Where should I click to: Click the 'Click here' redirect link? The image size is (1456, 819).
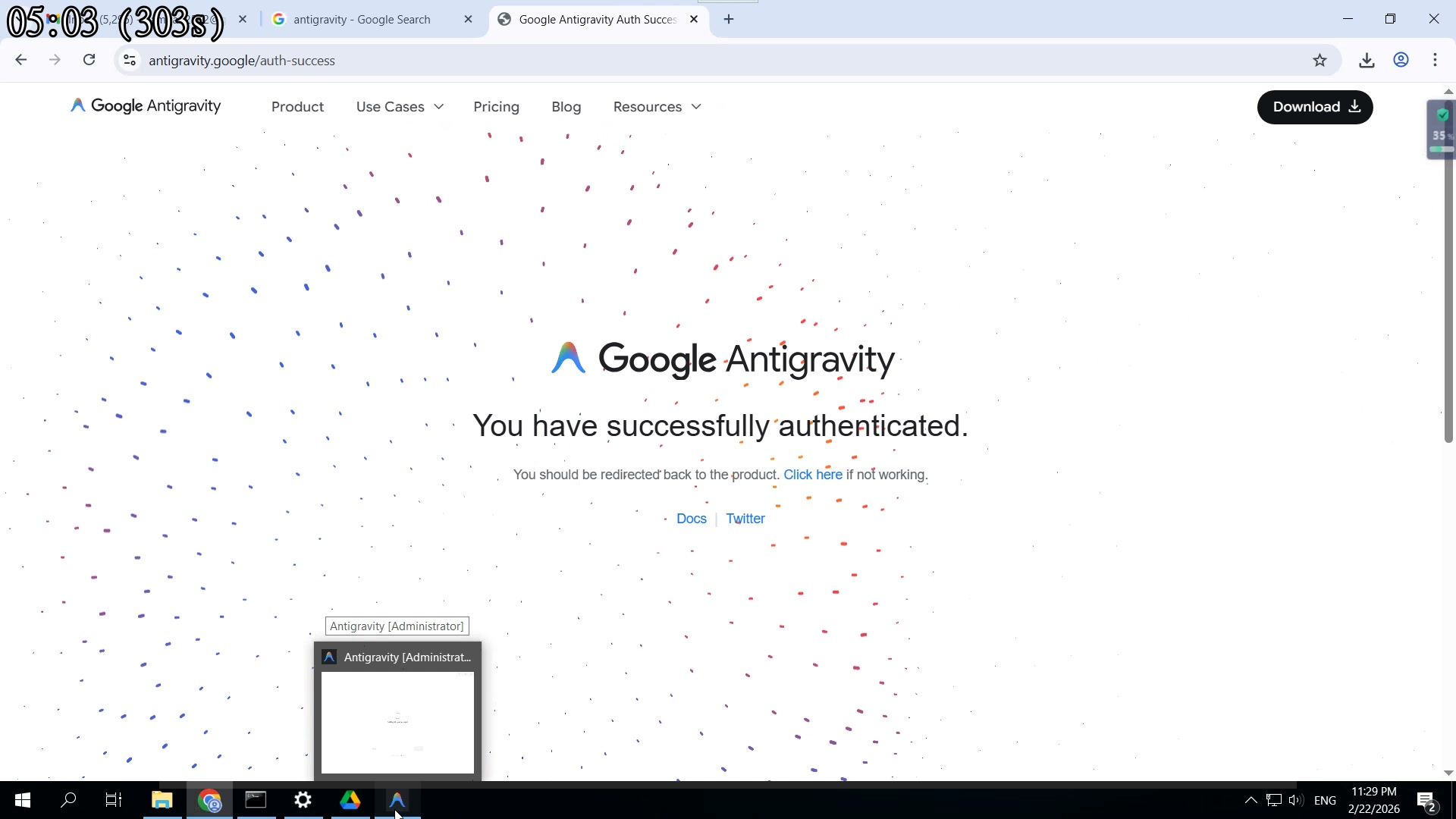tap(812, 475)
